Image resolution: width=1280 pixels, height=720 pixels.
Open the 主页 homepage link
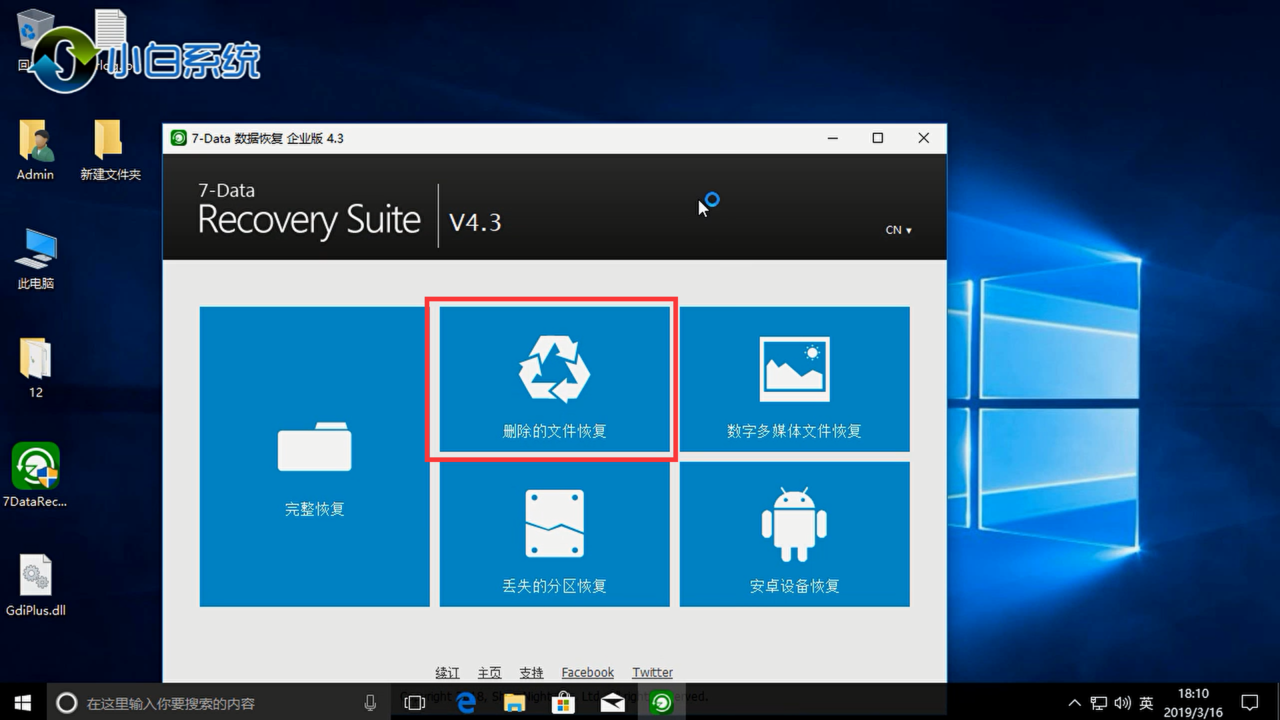tap(489, 673)
